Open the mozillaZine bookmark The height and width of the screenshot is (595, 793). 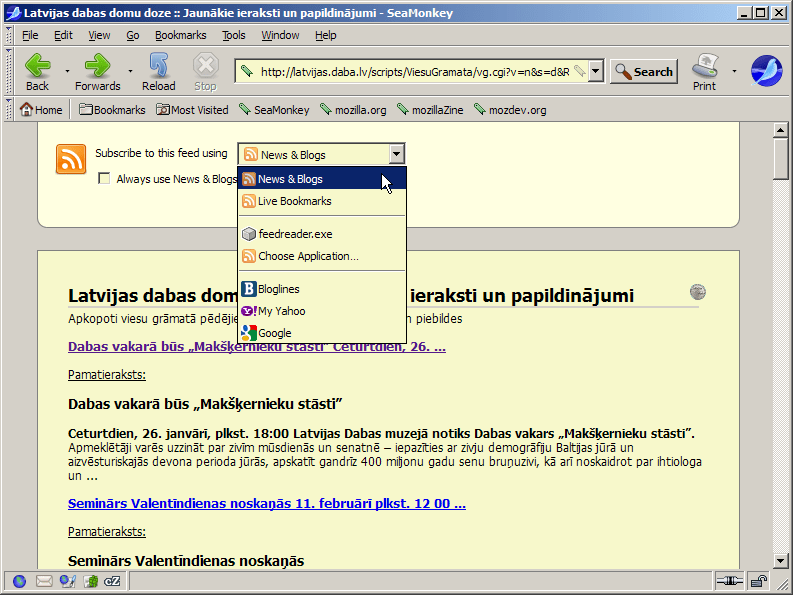coord(430,110)
